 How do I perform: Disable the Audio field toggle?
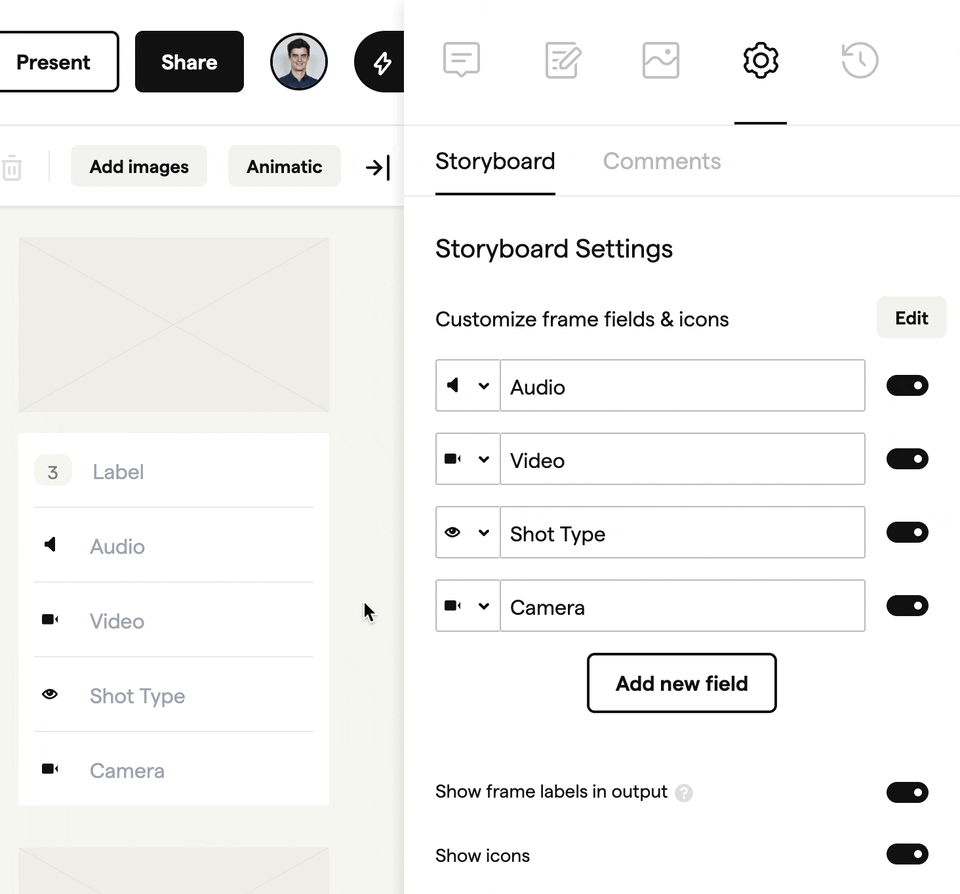click(907, 386)
